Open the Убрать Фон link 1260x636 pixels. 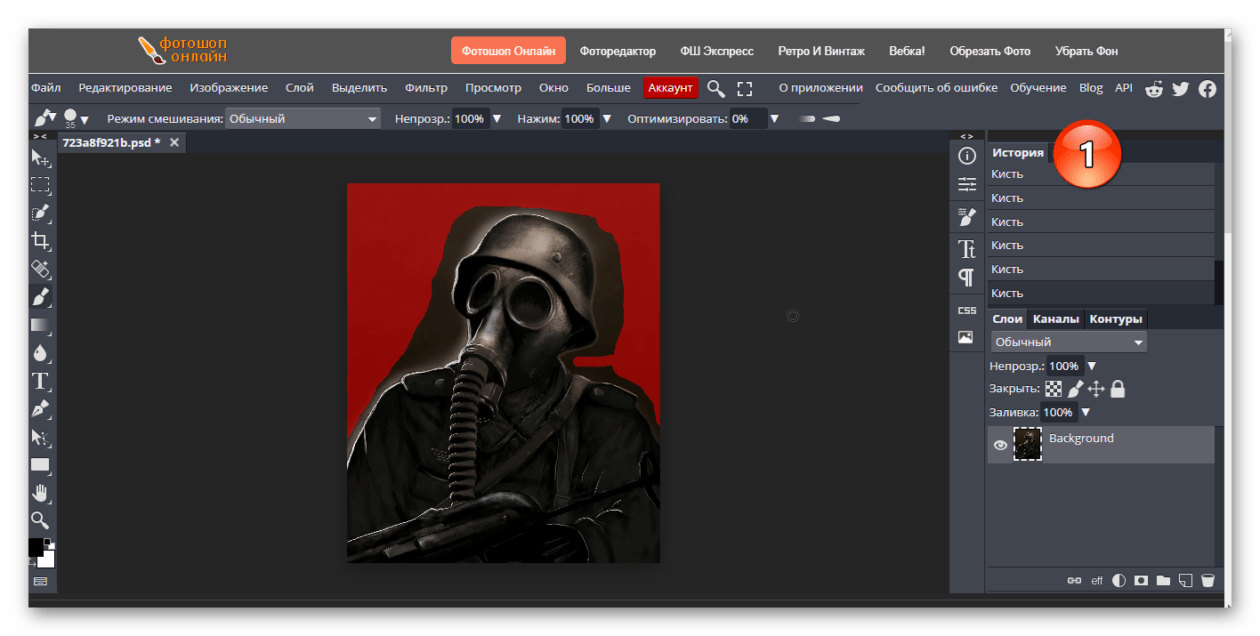pos(1086,51)
